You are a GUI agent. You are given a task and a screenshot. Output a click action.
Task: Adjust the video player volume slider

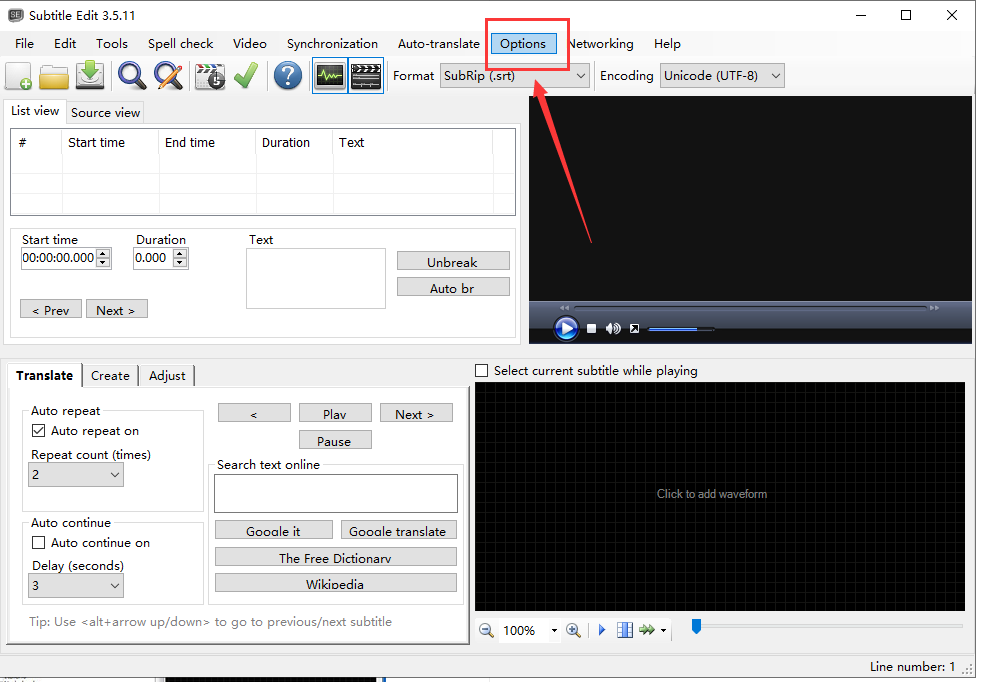click(x=681, y=329)
